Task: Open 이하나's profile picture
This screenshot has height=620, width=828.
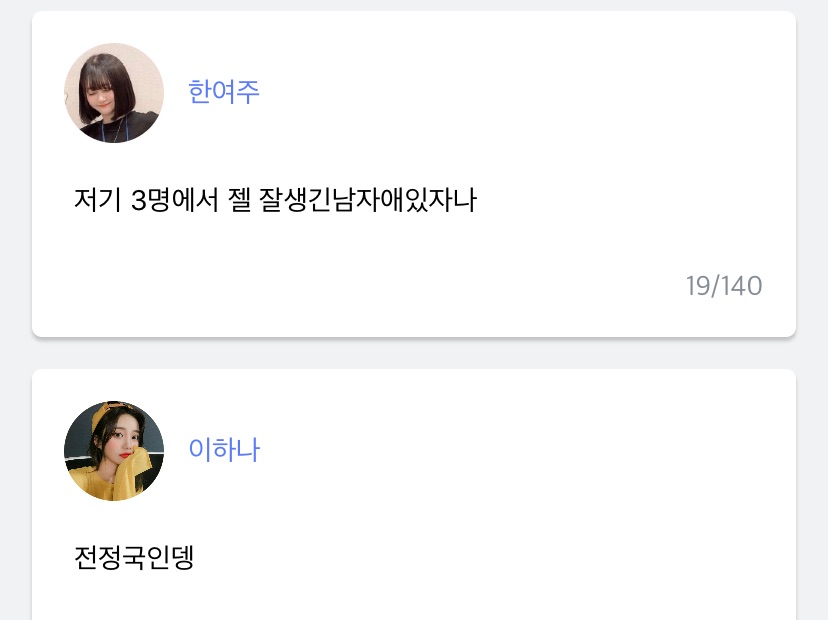Action: [114, 451]
